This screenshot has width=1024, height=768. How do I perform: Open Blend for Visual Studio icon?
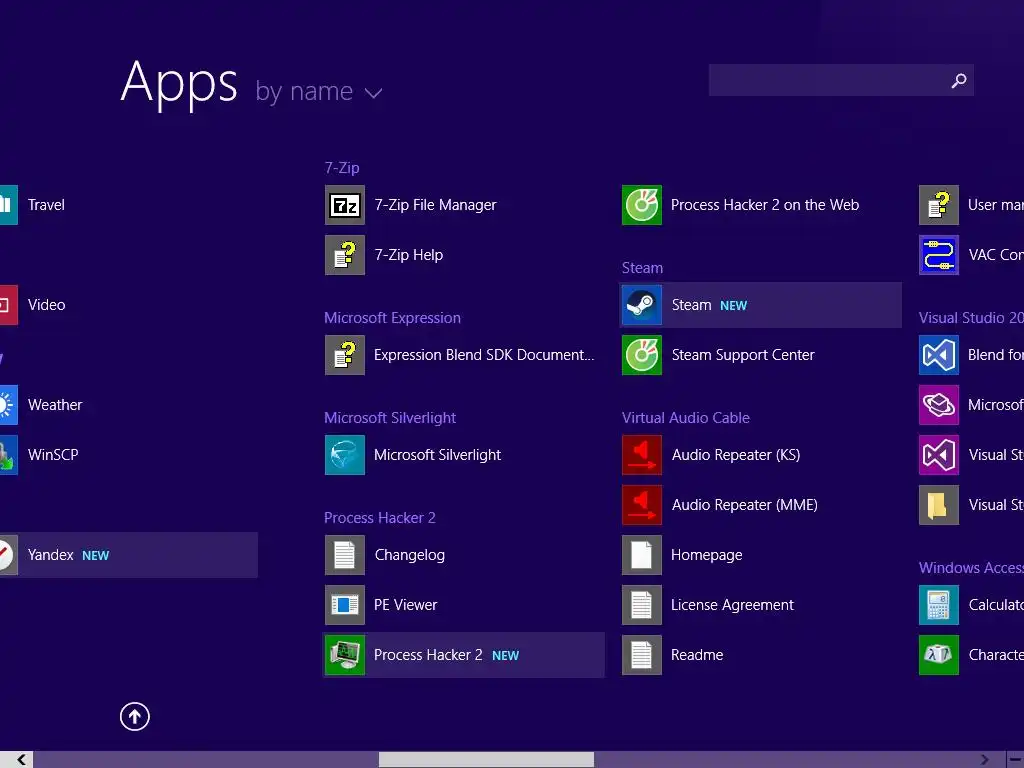coord(939,355)
